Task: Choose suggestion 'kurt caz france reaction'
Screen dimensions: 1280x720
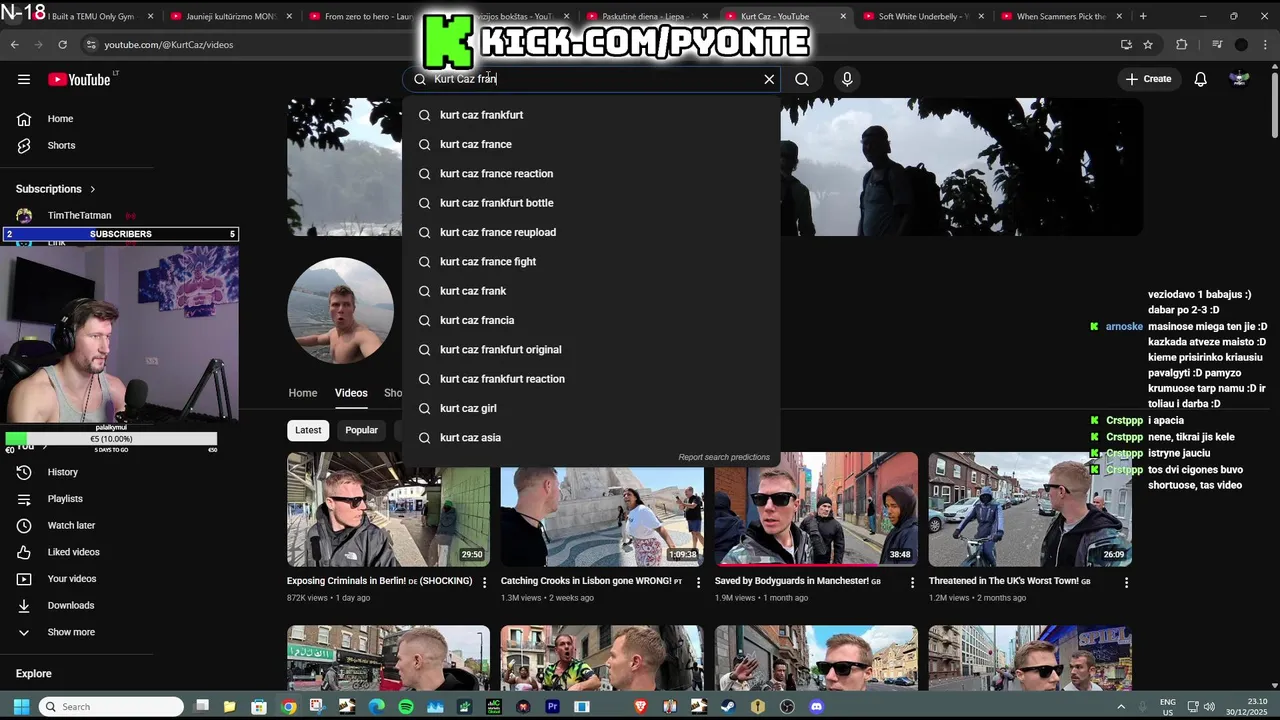Action: 591,174
